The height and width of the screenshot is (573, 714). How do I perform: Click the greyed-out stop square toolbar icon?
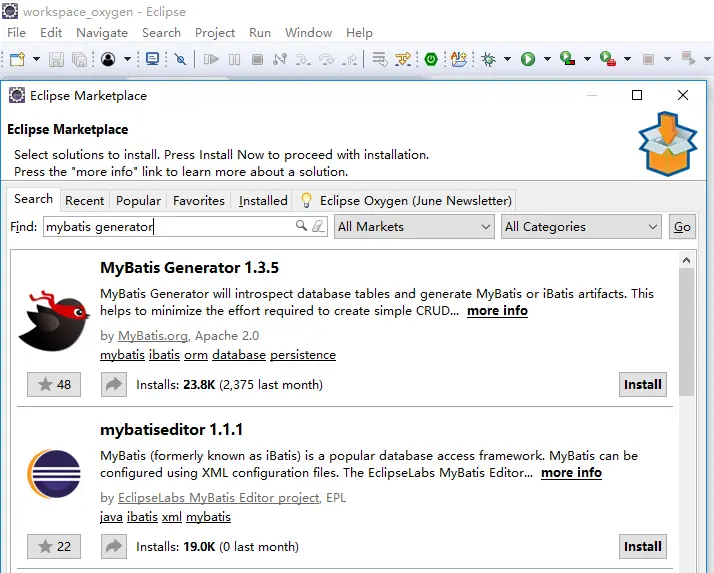point(648,59)
